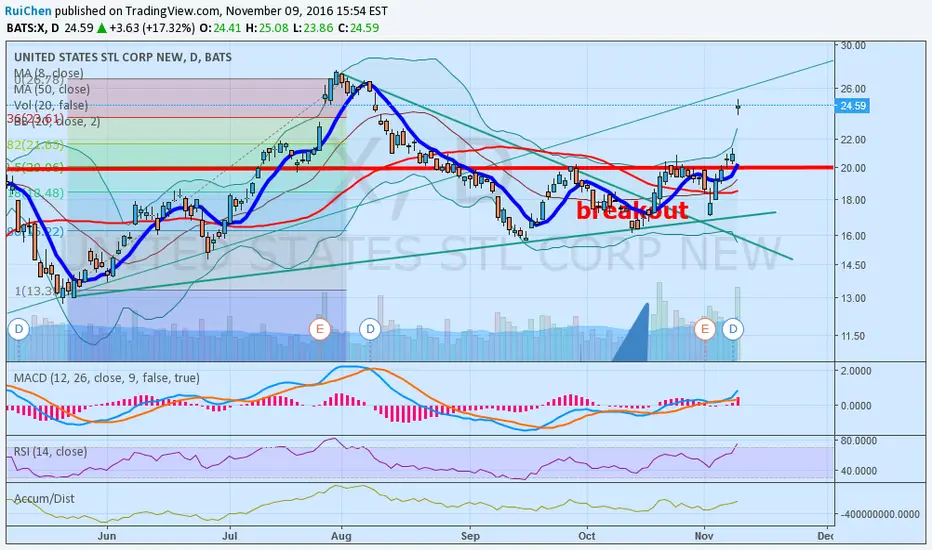
Task: Click the earnings E marker before August
Action: (x=320, y=329)
